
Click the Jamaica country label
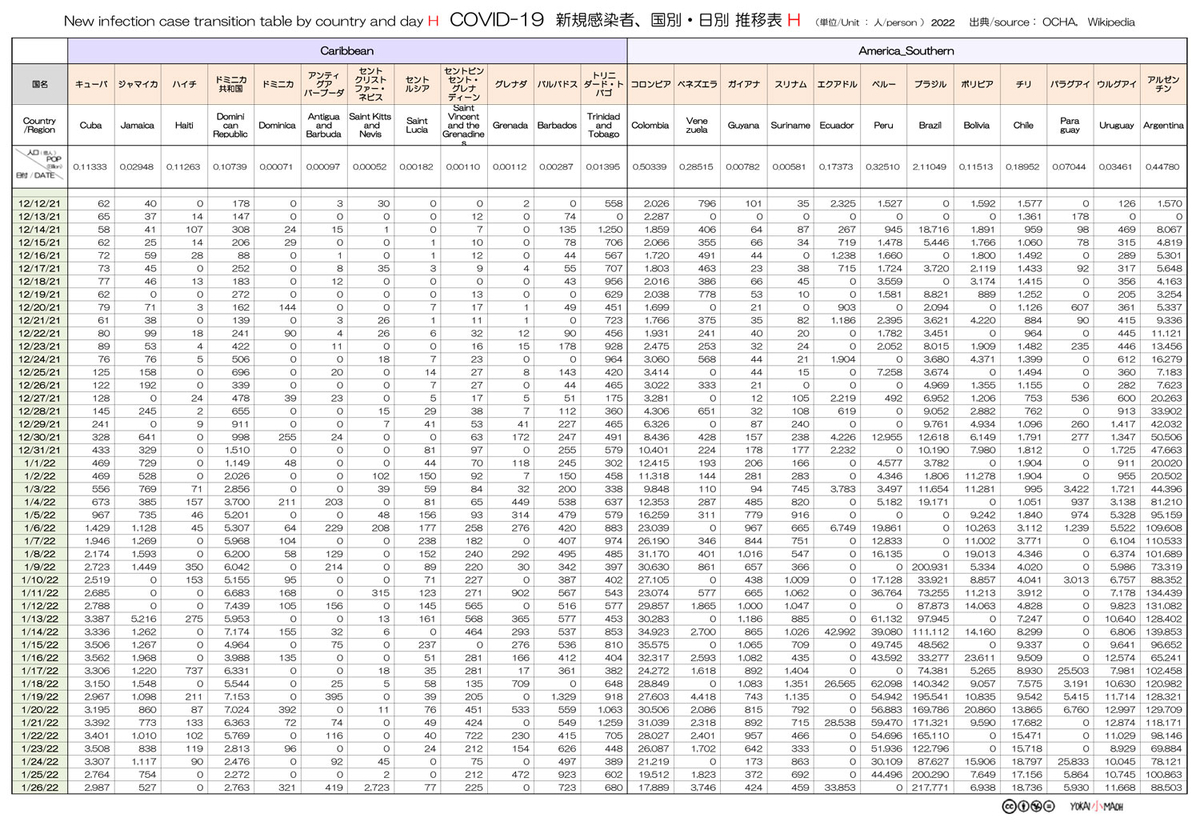(137, 126)
